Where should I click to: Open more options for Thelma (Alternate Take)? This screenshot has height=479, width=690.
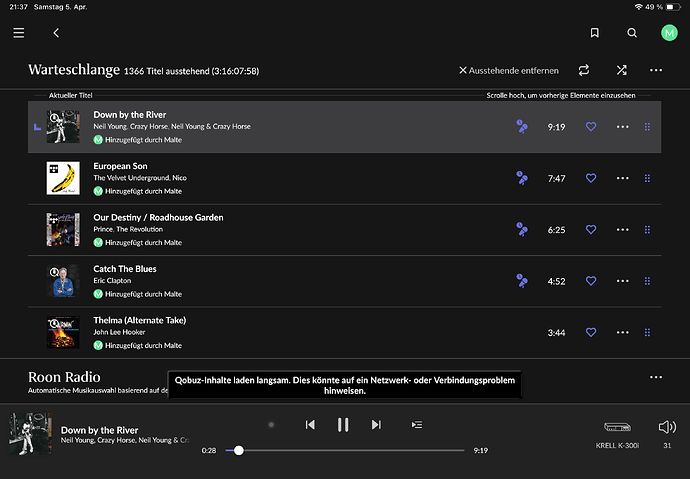pos(622,333)
